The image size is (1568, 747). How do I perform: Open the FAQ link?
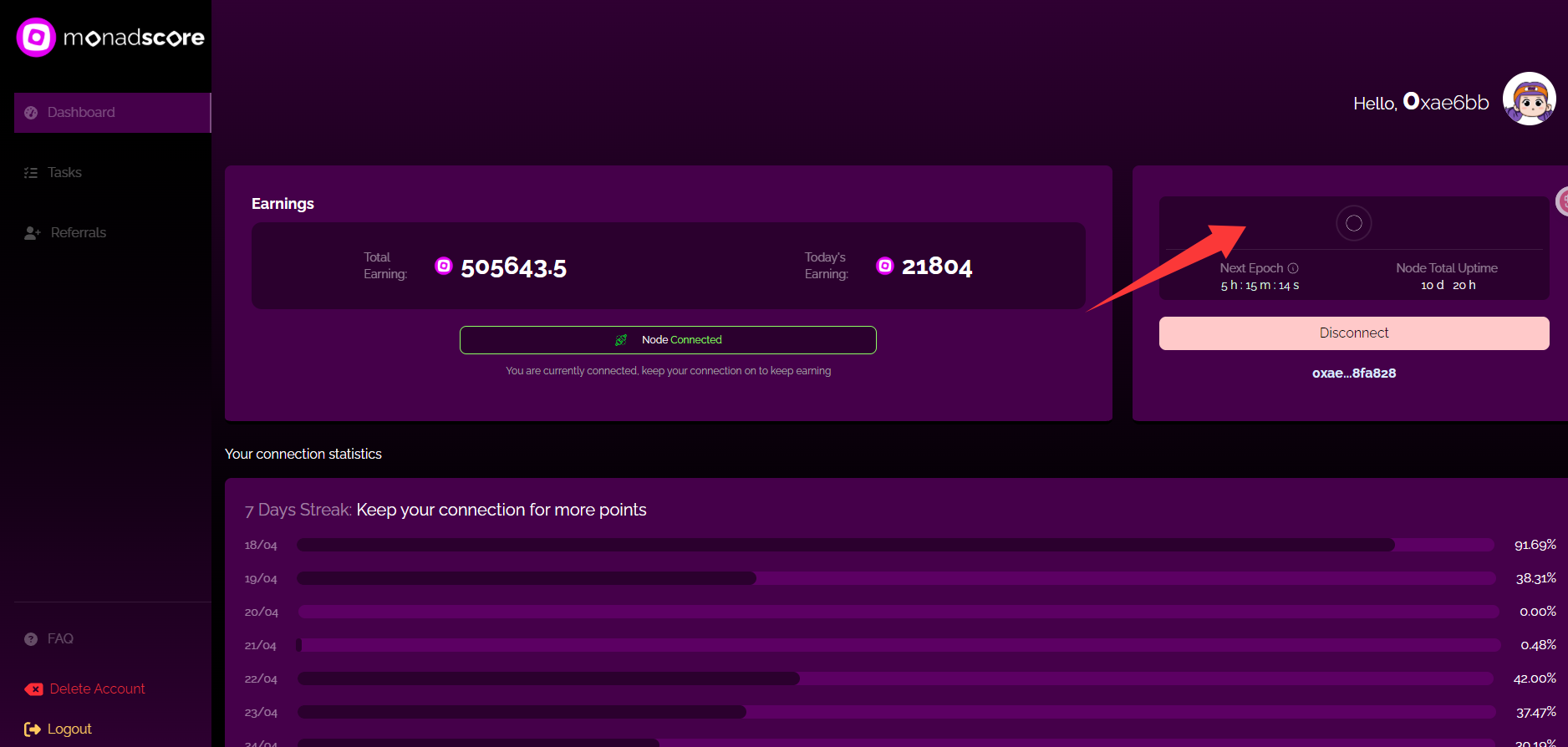coord(60,639)
